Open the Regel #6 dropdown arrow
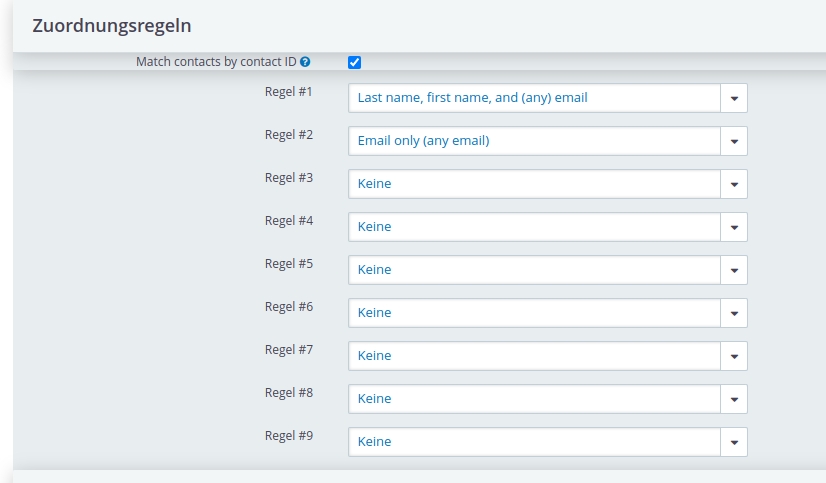The image size is (826, 483). [734, 313]
